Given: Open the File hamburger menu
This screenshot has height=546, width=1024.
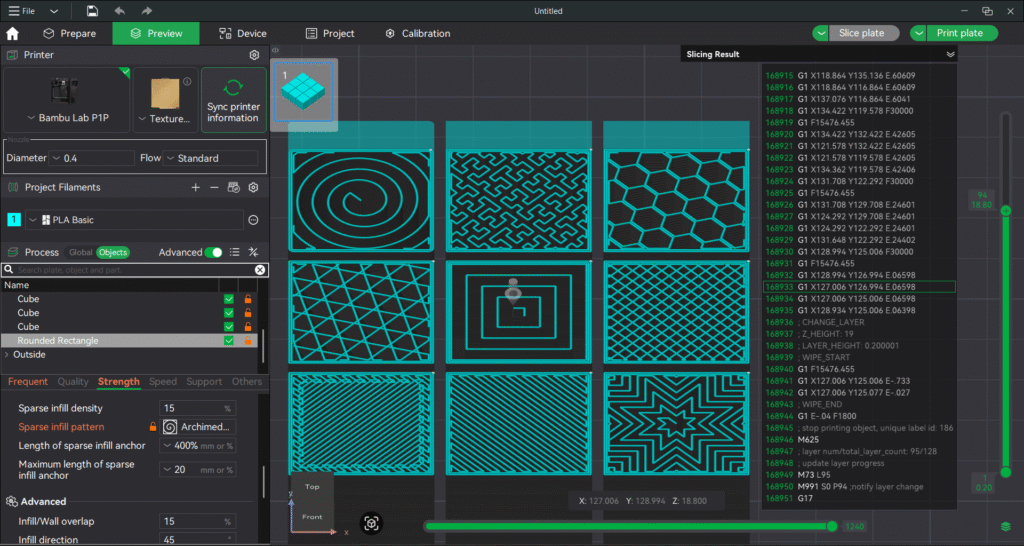Looking at the screenshot, I should click(22, 11).
